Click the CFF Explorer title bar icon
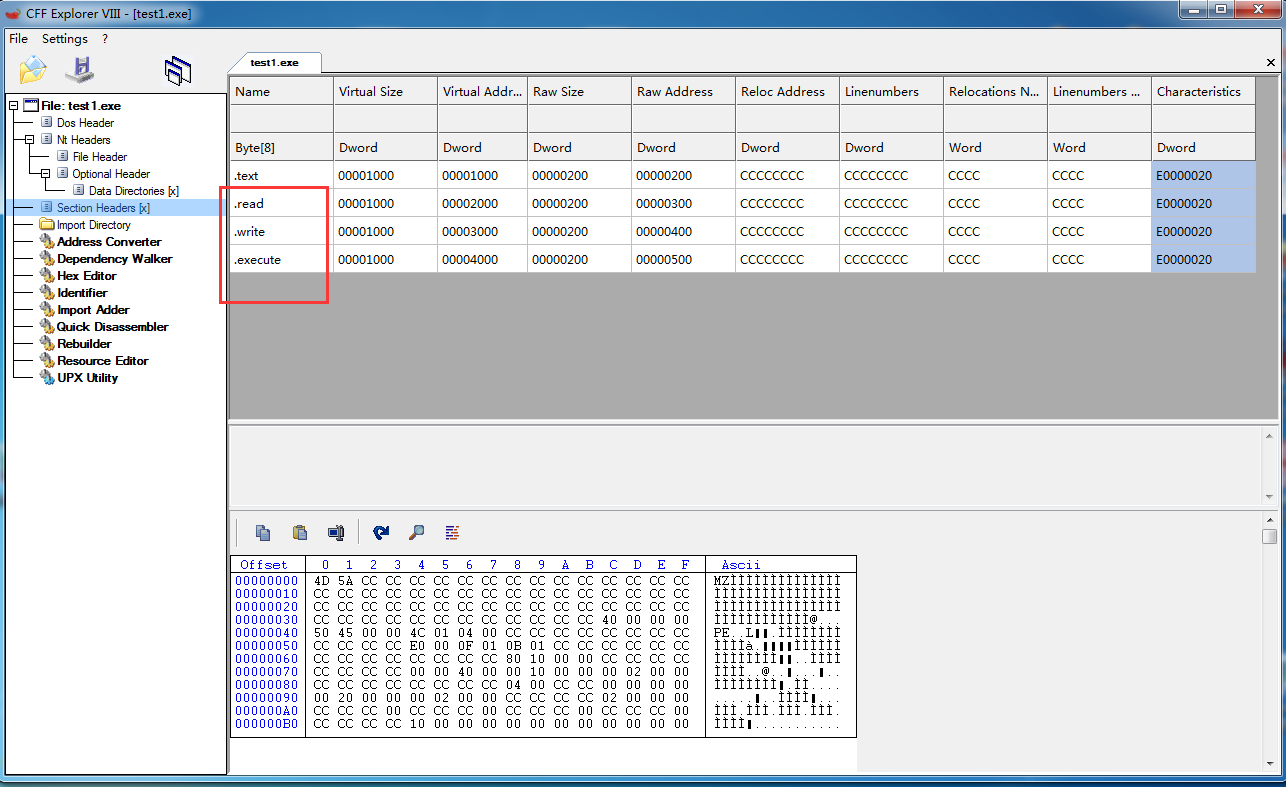 pos(13,13)
